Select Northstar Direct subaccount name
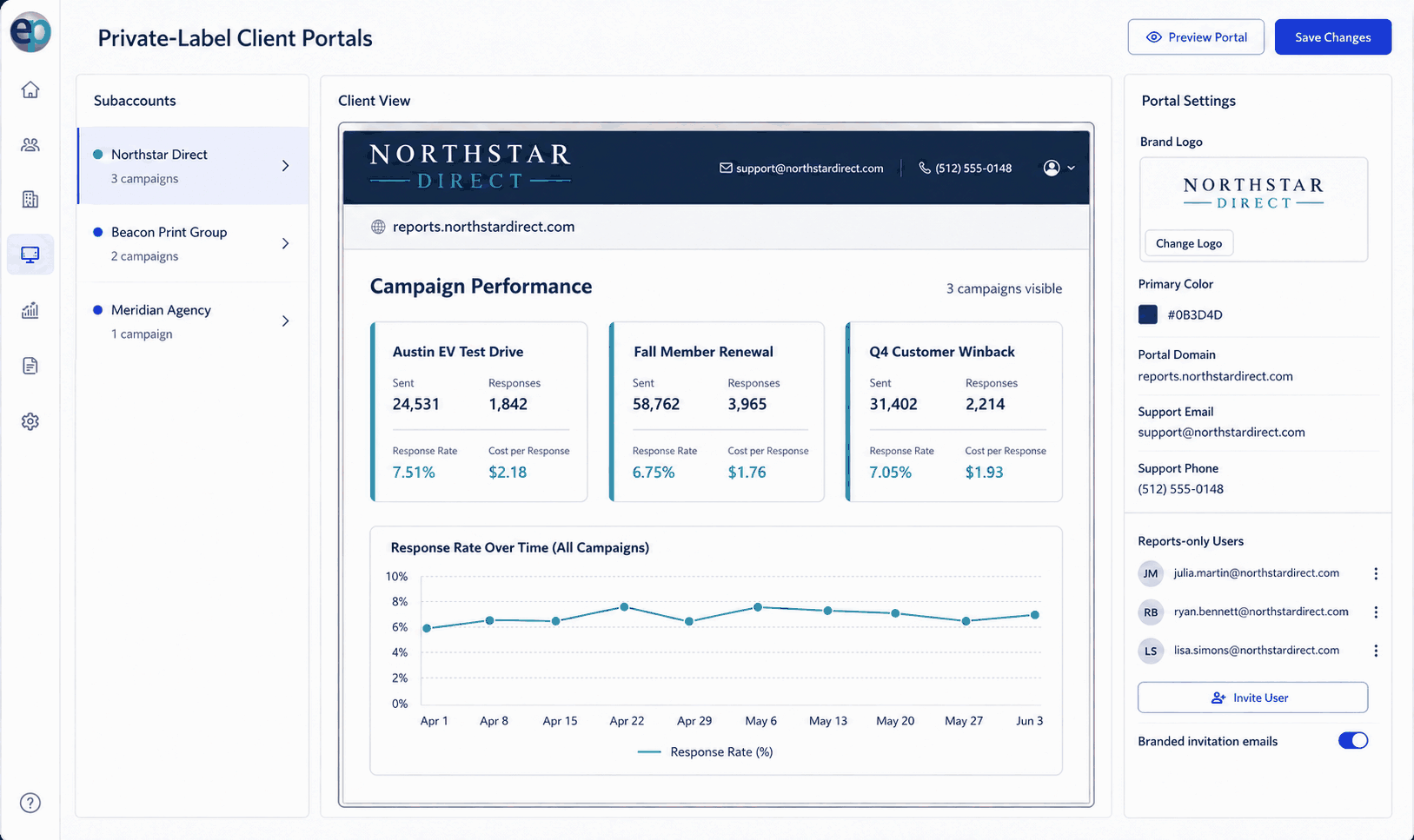The width and height of the screenshot is (1414, 840). pyautogui.click(x=159, y=155)
